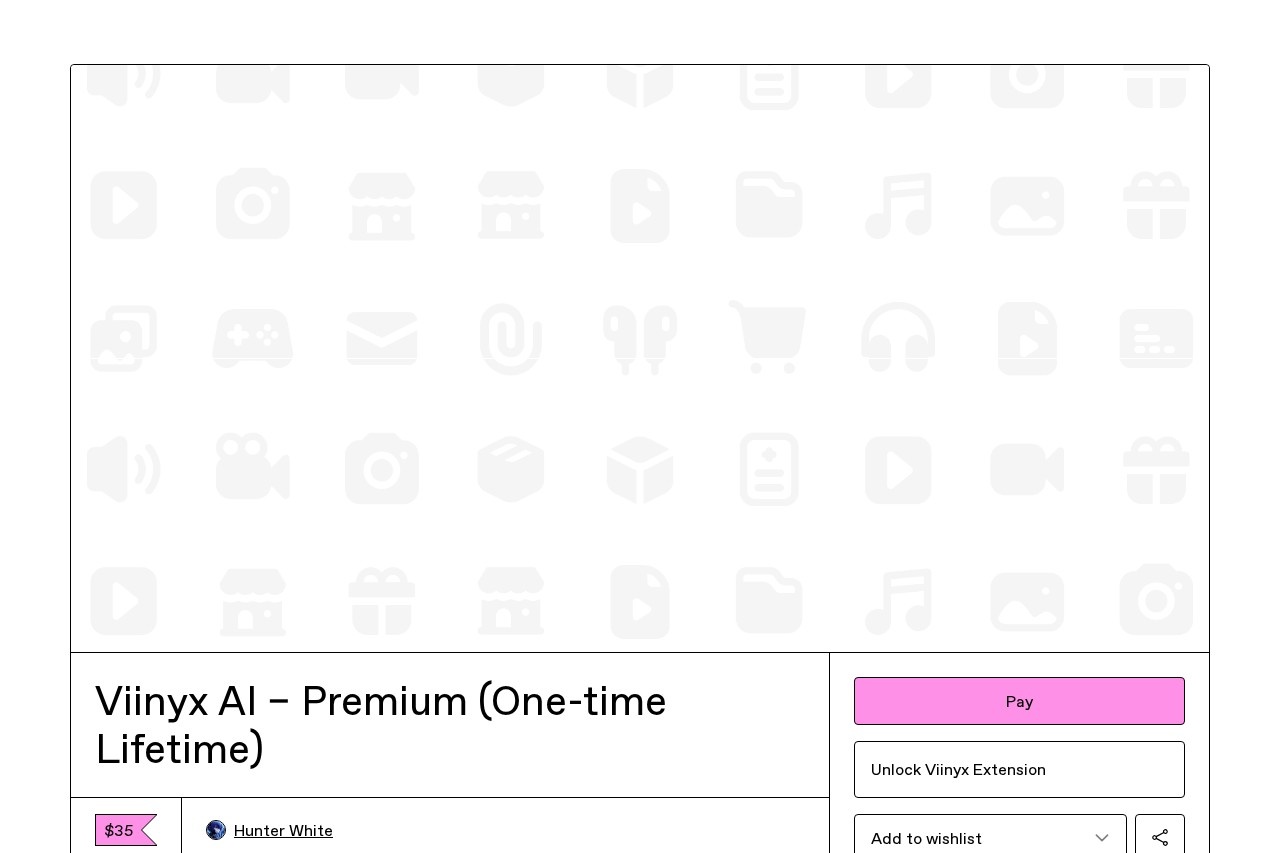Click the share icon button
Viewport: 1280px width, 853px height.
1160,838
